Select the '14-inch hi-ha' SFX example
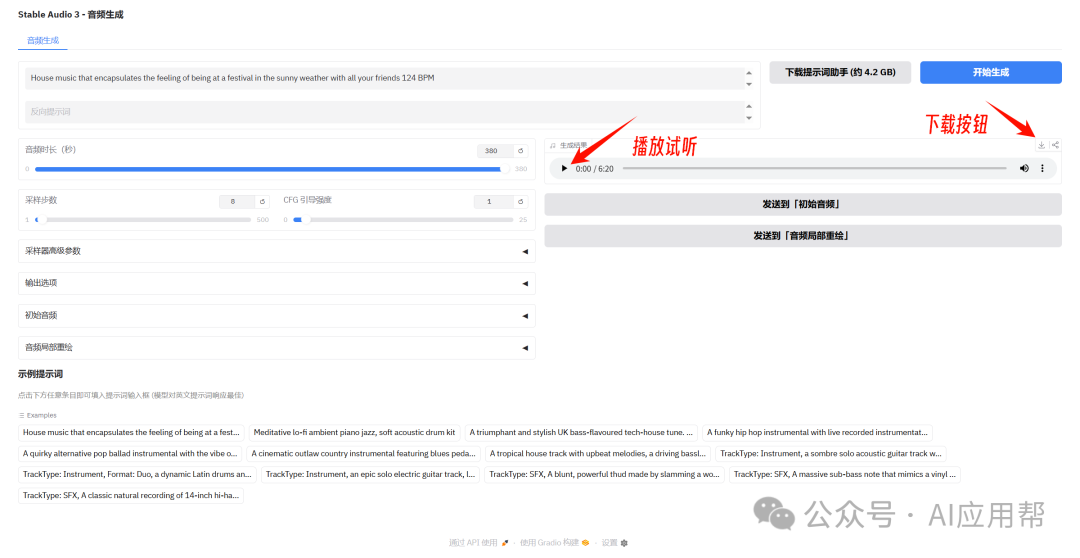The height and width of the screenshot is (558, 1080). click(131, 495)
